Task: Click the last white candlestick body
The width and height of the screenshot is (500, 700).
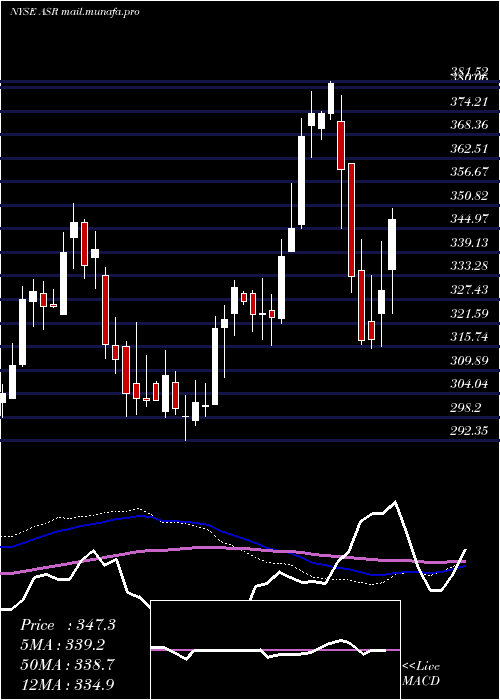Action: coord(392,244)
